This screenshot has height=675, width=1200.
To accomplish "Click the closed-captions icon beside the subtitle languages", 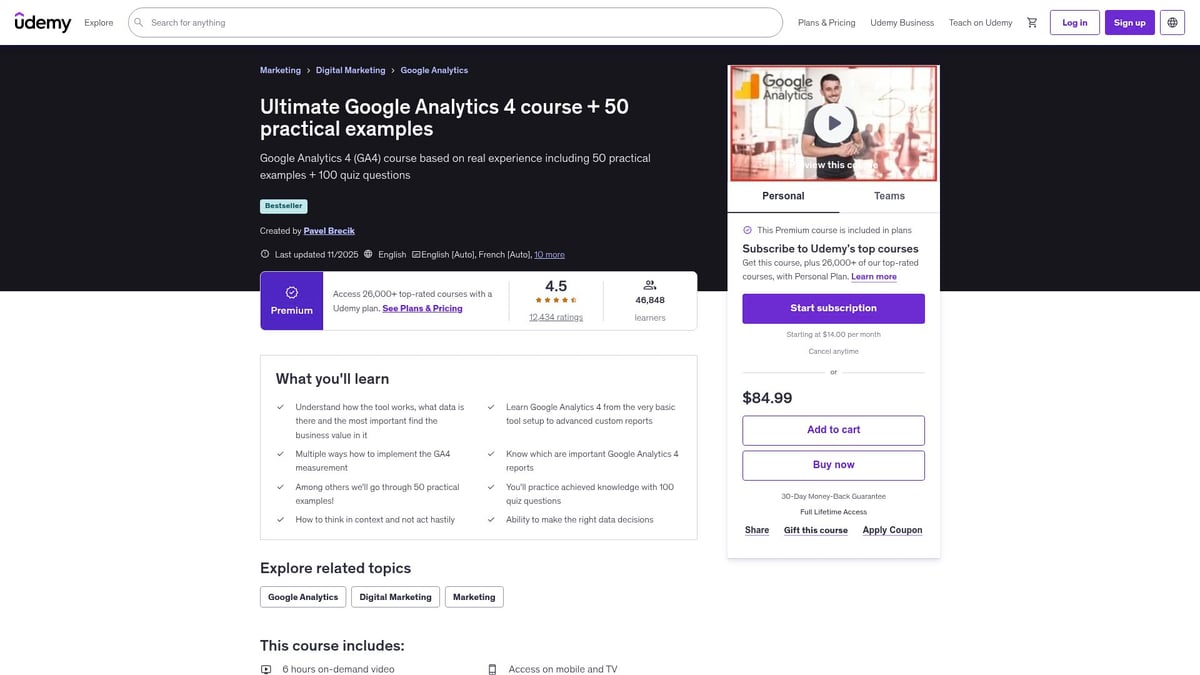I will pos(414,254).
